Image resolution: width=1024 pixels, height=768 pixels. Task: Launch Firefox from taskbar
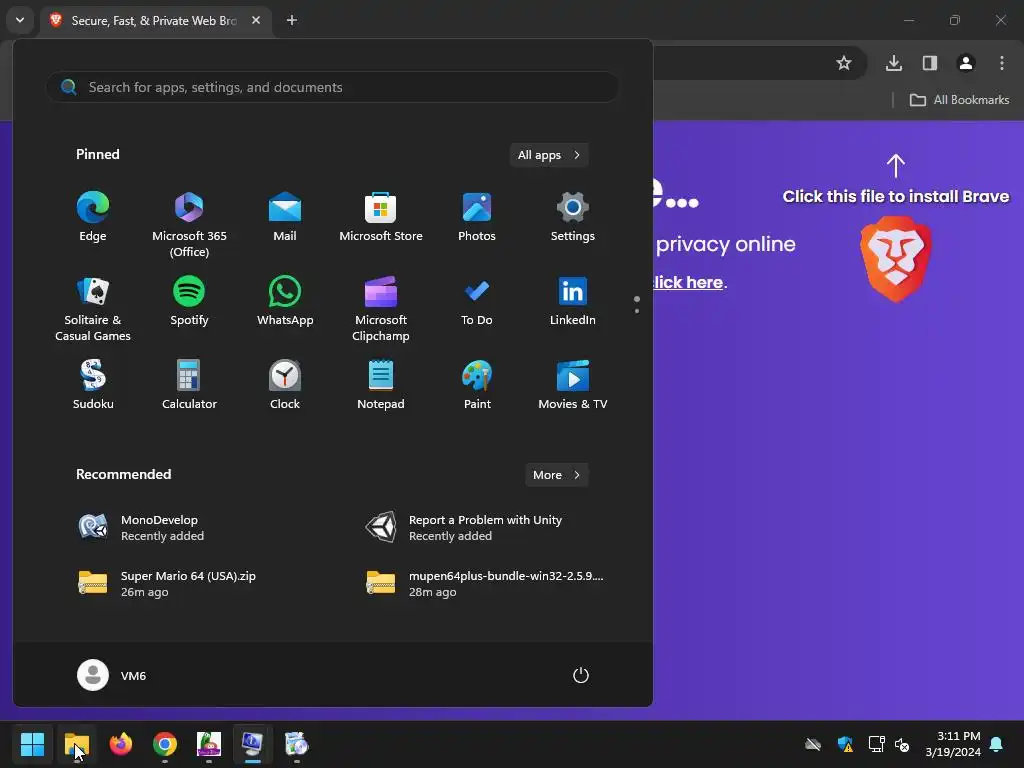tap(121, 744)
